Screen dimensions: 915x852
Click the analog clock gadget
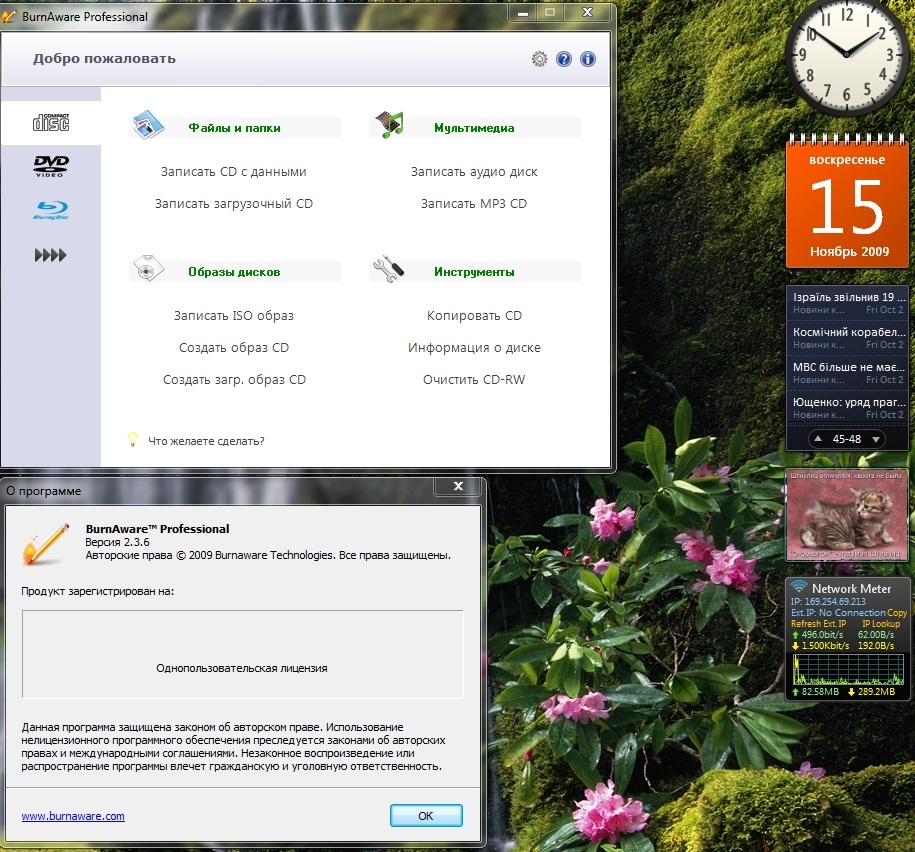[847, 55]
